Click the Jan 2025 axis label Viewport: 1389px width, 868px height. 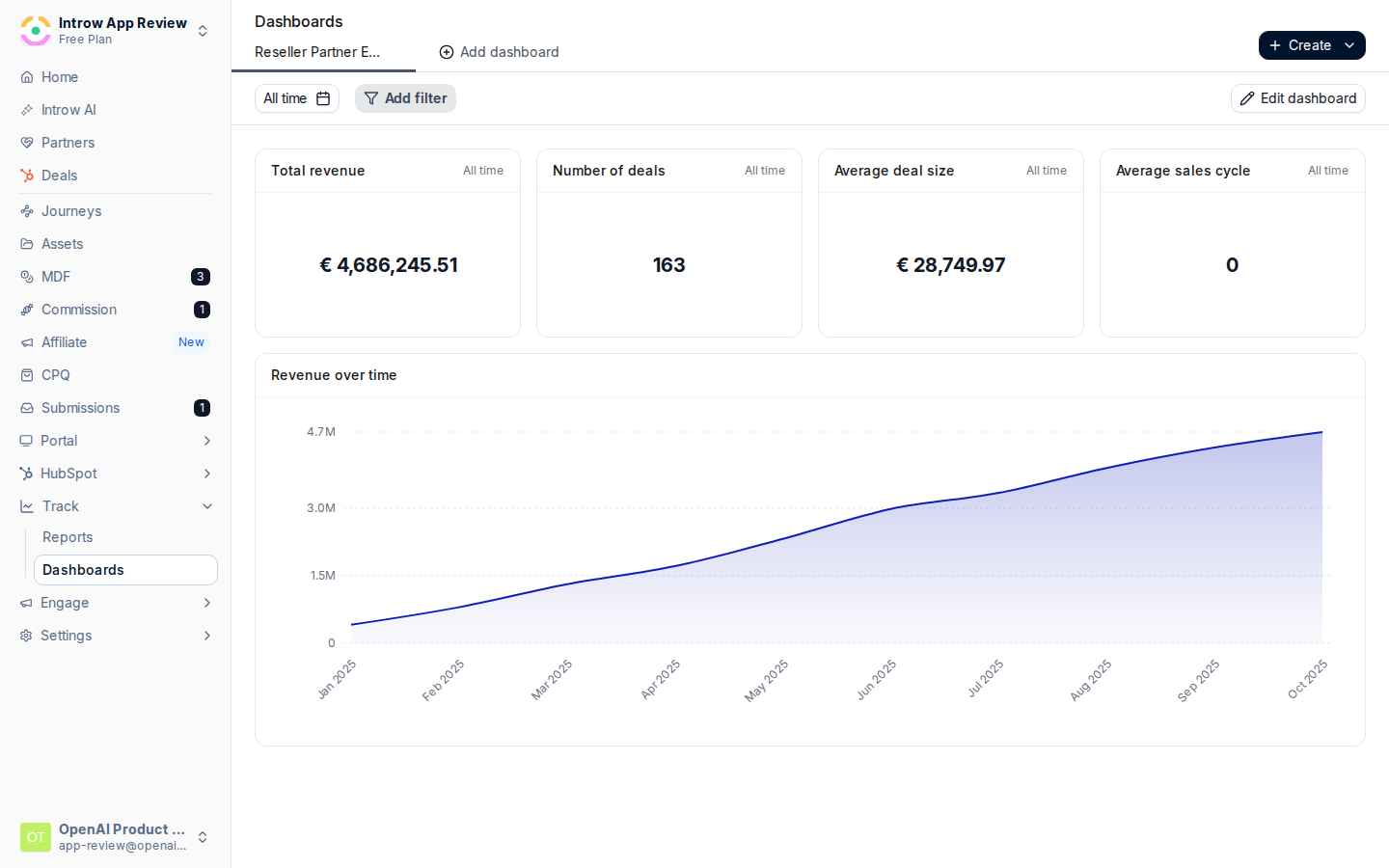[337, 680]
